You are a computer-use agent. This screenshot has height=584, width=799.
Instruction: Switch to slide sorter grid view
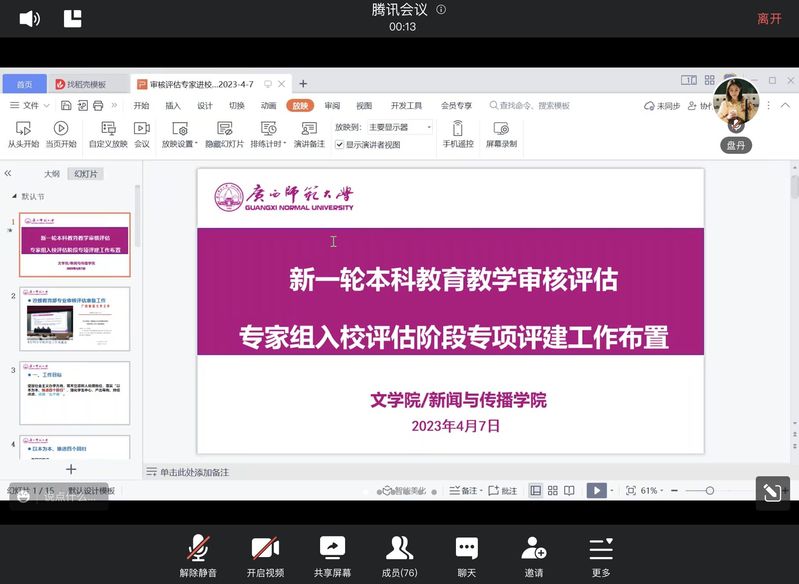tap(552, 491)
